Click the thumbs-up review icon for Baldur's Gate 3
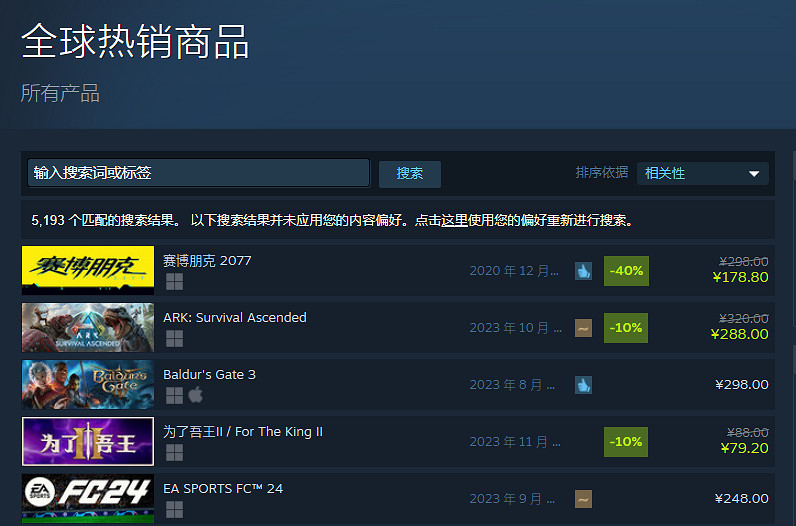Screen dimensions: 796x526 (x=583, y=385)
